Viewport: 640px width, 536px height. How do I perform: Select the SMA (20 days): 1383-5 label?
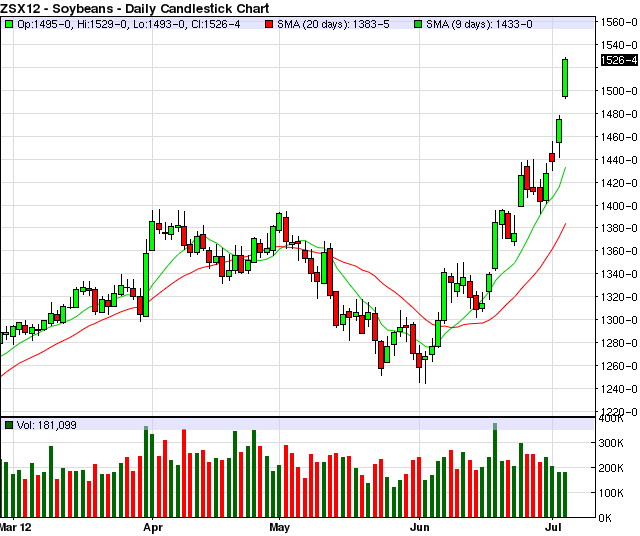(333, 24)
